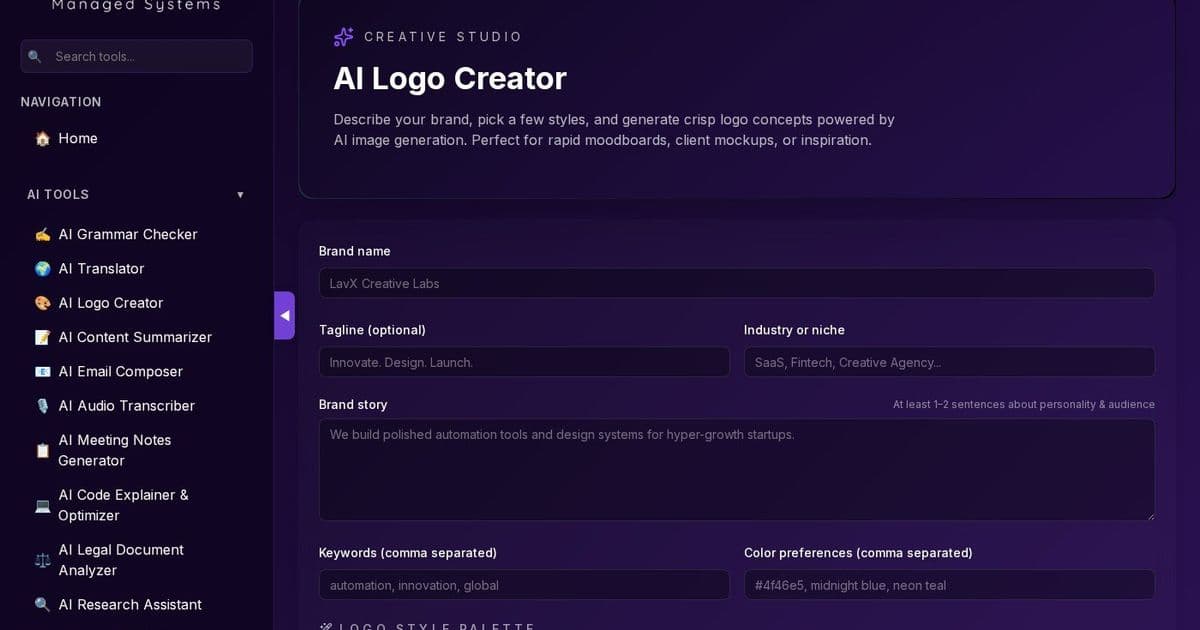Click the AI Research Assistant magnifier icon
The image size is (1200, 630).
42,605
